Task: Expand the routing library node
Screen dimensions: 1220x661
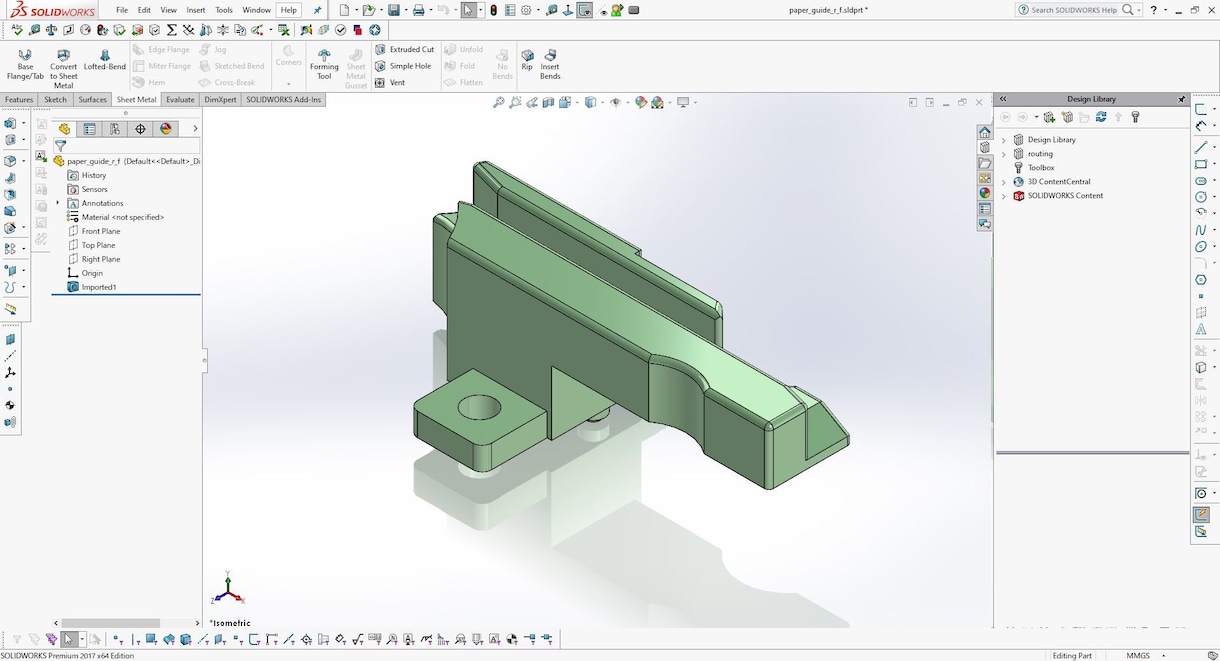Action: 1003,154
